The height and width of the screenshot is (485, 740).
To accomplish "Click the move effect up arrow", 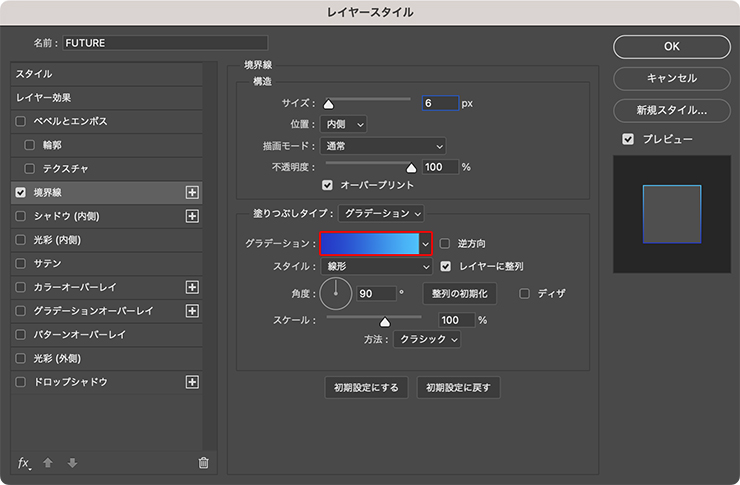I will click(x=48, y=463).
